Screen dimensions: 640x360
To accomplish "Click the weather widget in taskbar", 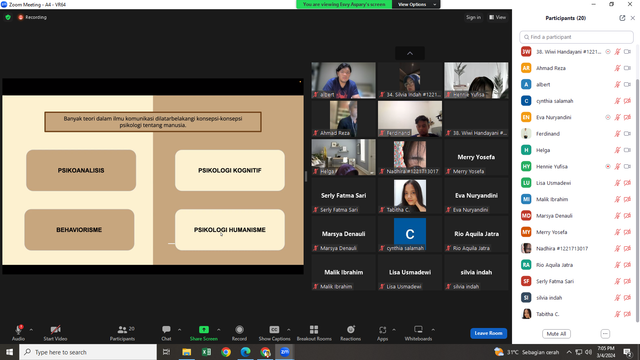I will tap(526, 352).
